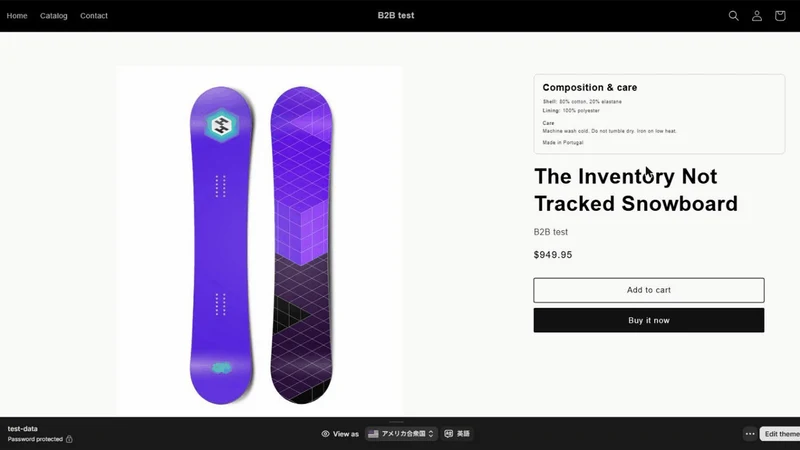Click the eye icon beside View as
The height and width of the screenshot is (450, 800).
click(325, 434)
